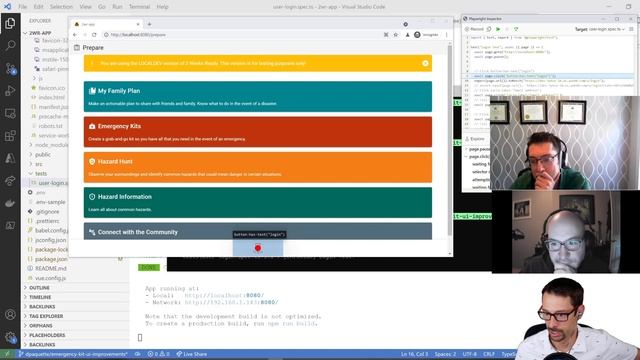Open .gitignore in the explorer

click(x=47, y=211)
